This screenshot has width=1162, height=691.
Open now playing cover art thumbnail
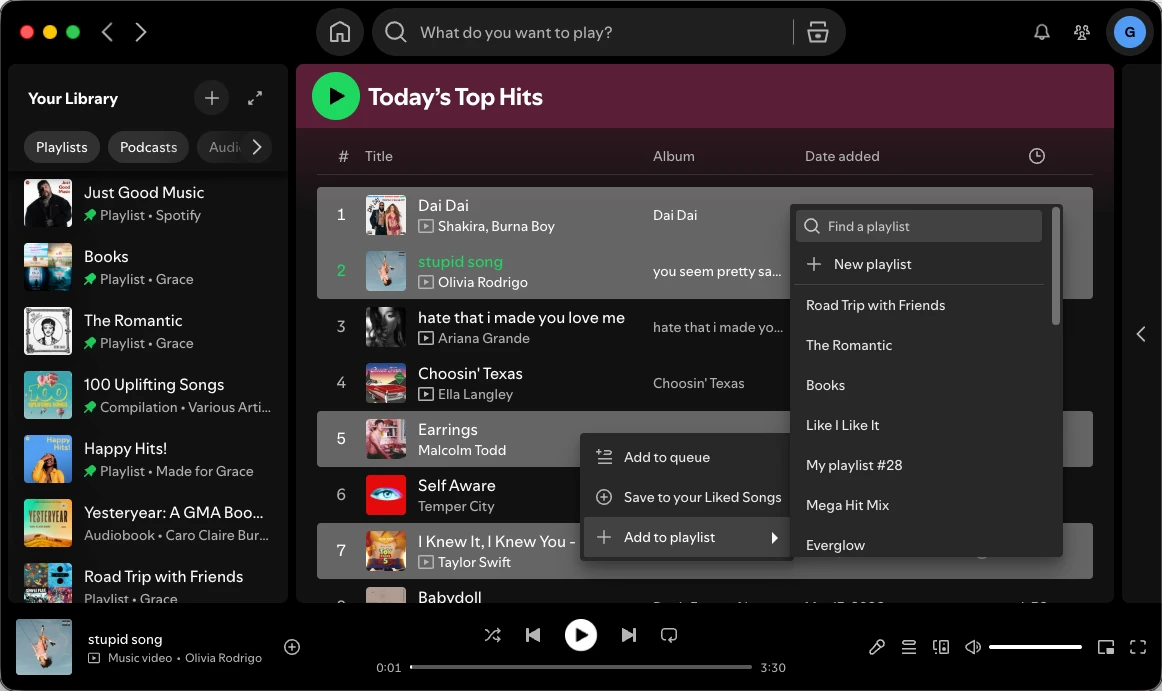tap(44, 647)
